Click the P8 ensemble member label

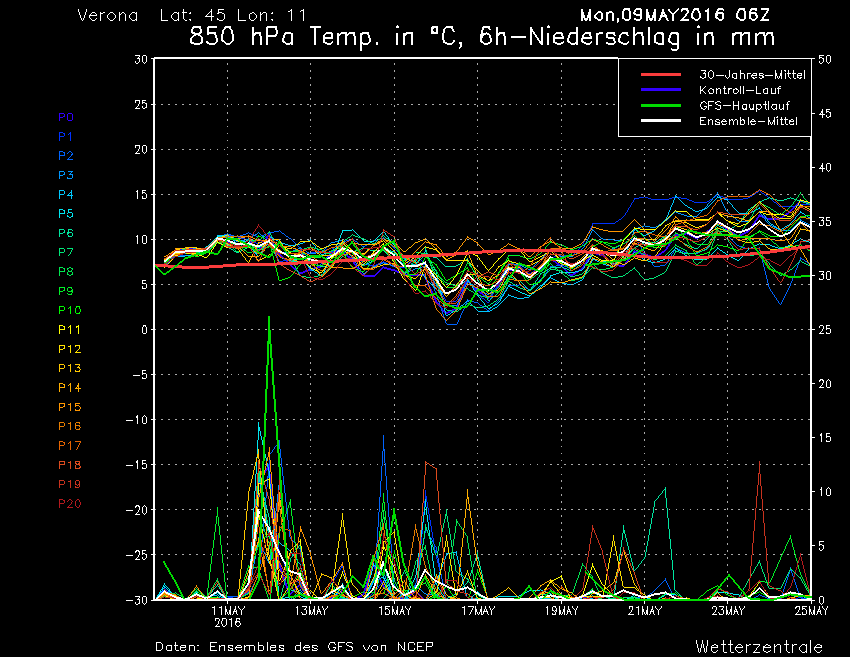66,272
